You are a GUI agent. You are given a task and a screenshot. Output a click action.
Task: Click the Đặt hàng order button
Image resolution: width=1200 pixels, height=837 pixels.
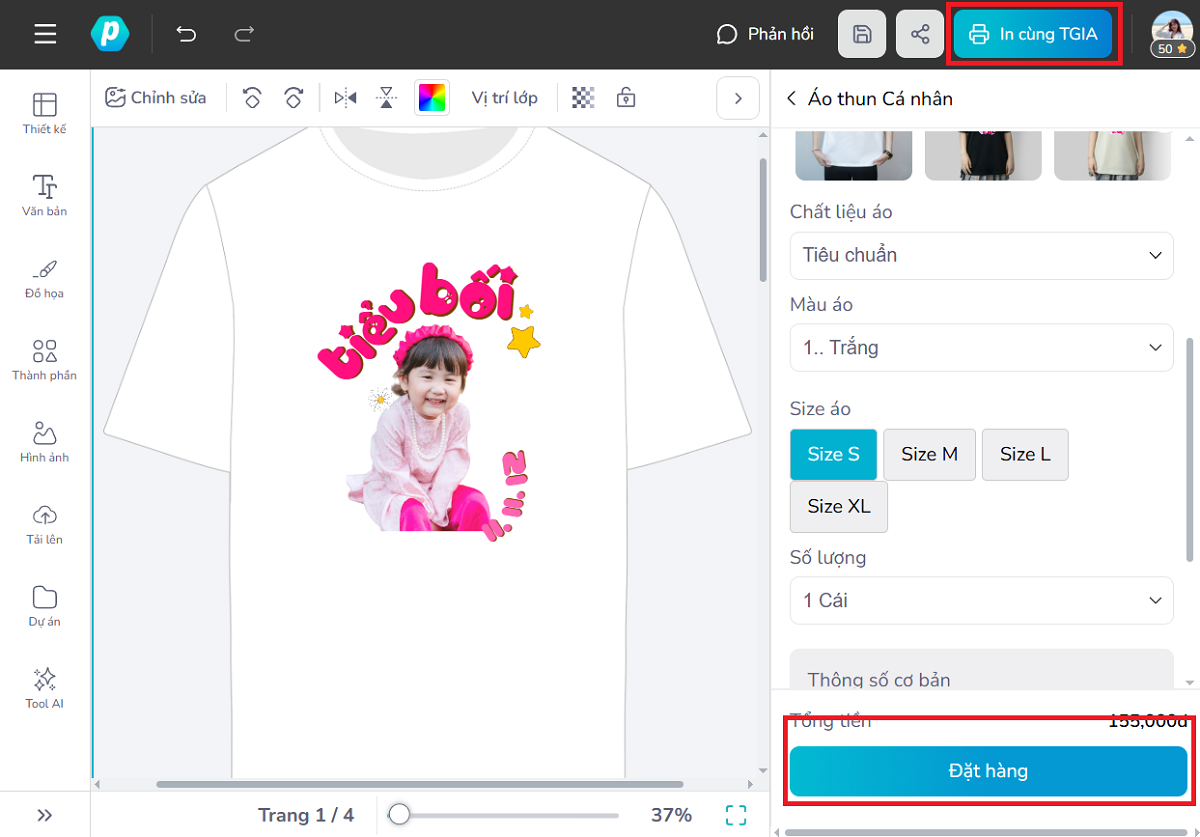tap(988, 771)
